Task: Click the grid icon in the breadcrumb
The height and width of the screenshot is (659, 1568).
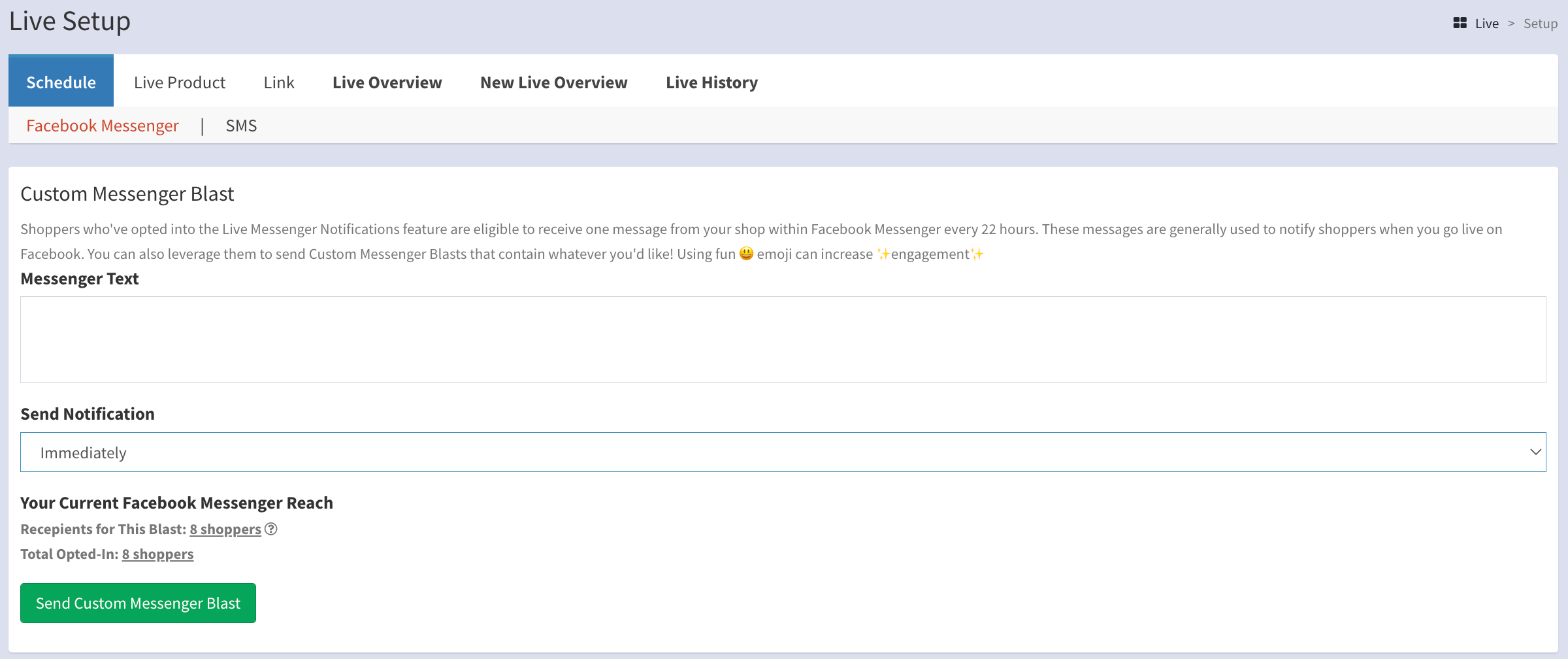Action: [x=1460, y=23]
